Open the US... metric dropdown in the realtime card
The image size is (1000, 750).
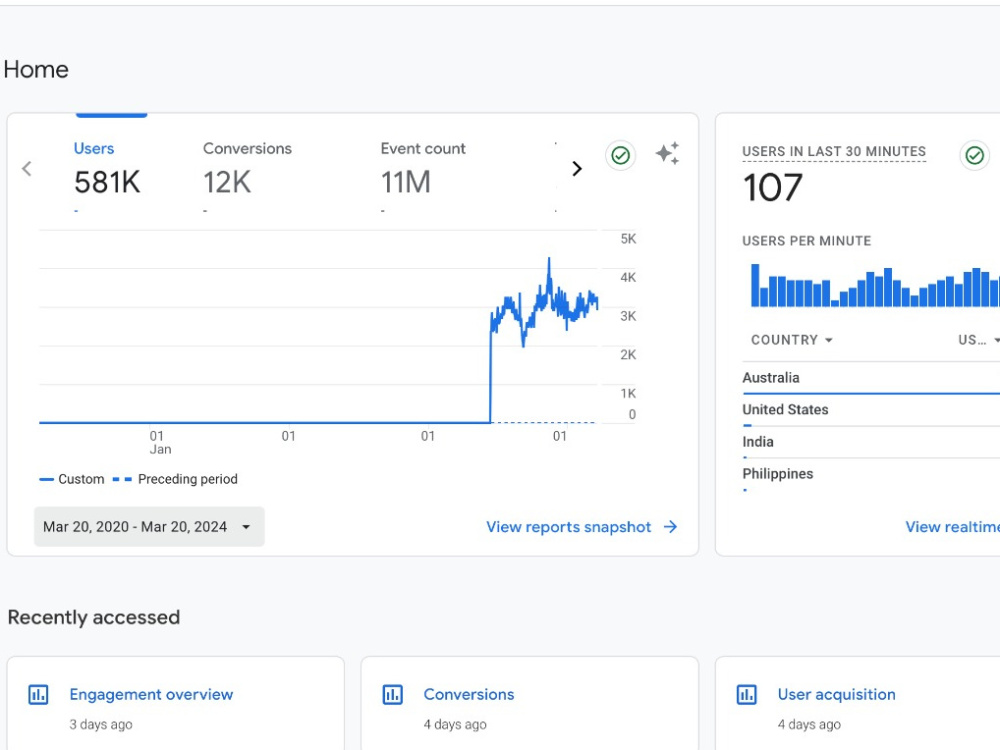pyautogui.click(x=978, y=340)
